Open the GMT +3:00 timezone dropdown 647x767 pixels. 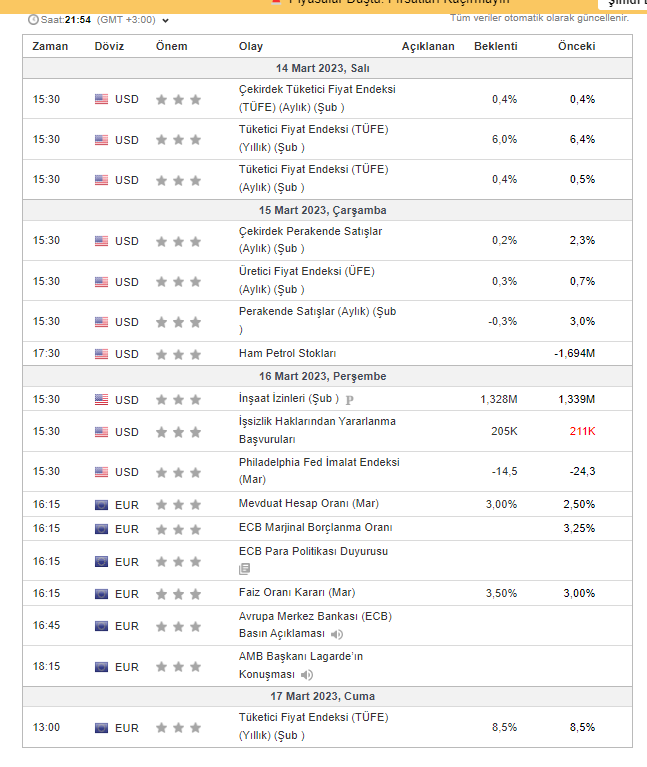click(165, 20)
